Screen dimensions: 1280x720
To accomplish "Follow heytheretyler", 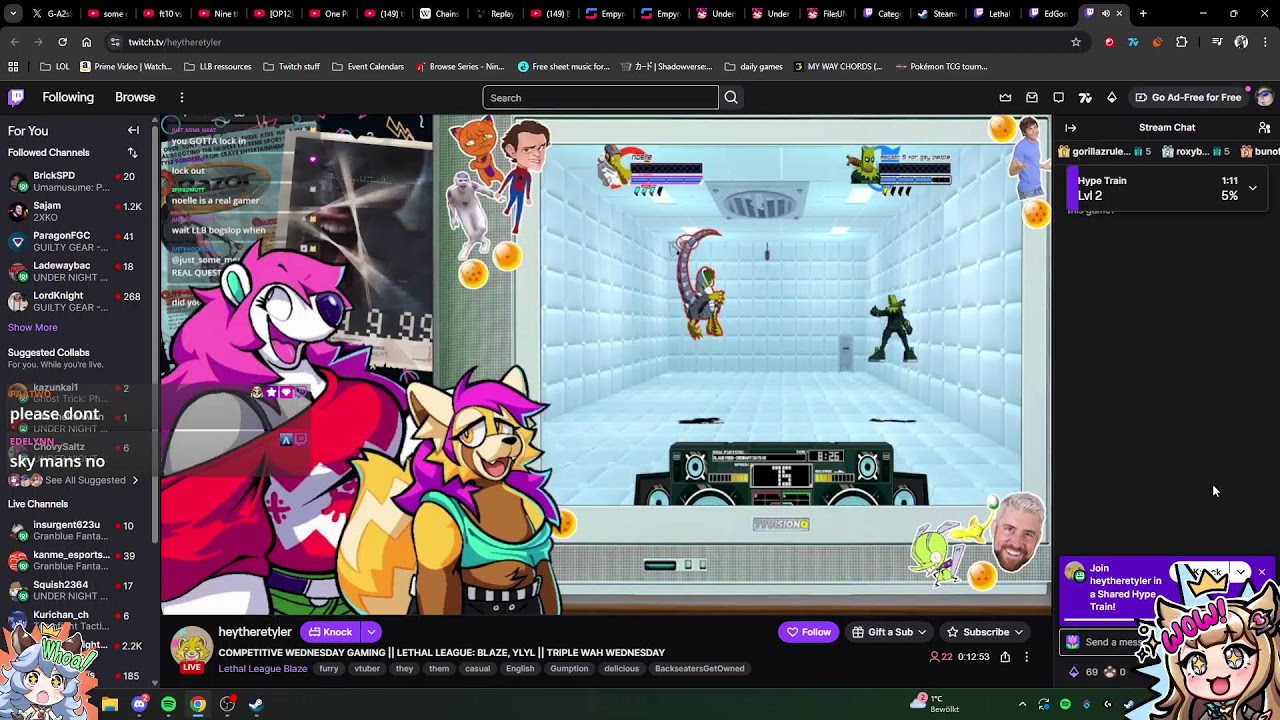I will pos(808,632).
